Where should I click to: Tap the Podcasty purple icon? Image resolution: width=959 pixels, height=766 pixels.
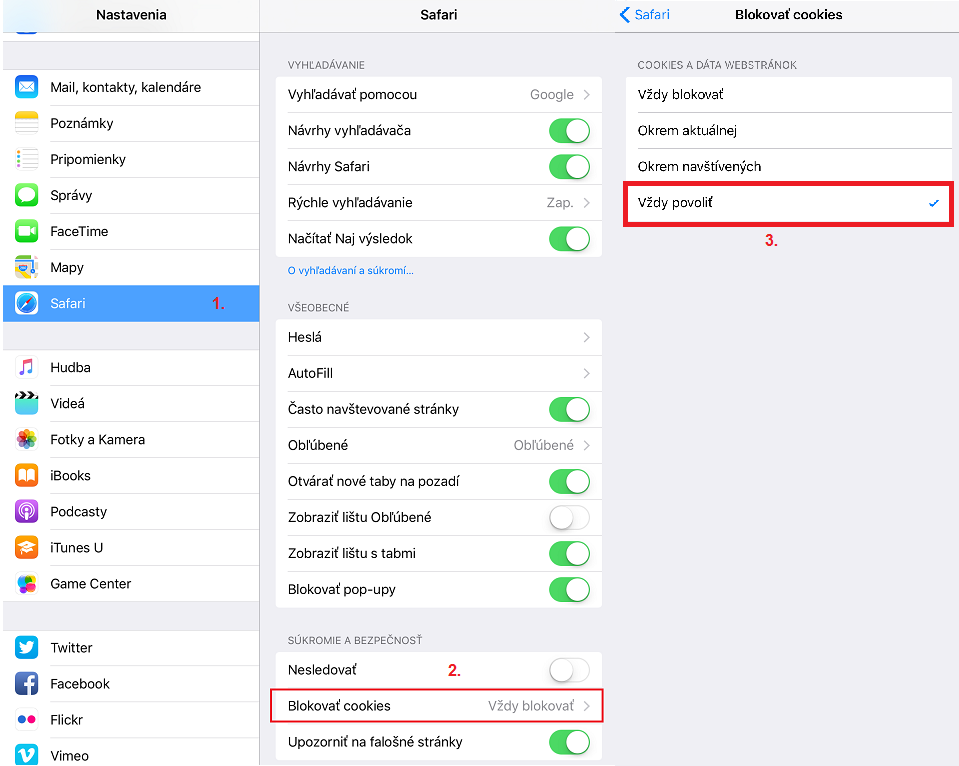click(x=26, y=511)
